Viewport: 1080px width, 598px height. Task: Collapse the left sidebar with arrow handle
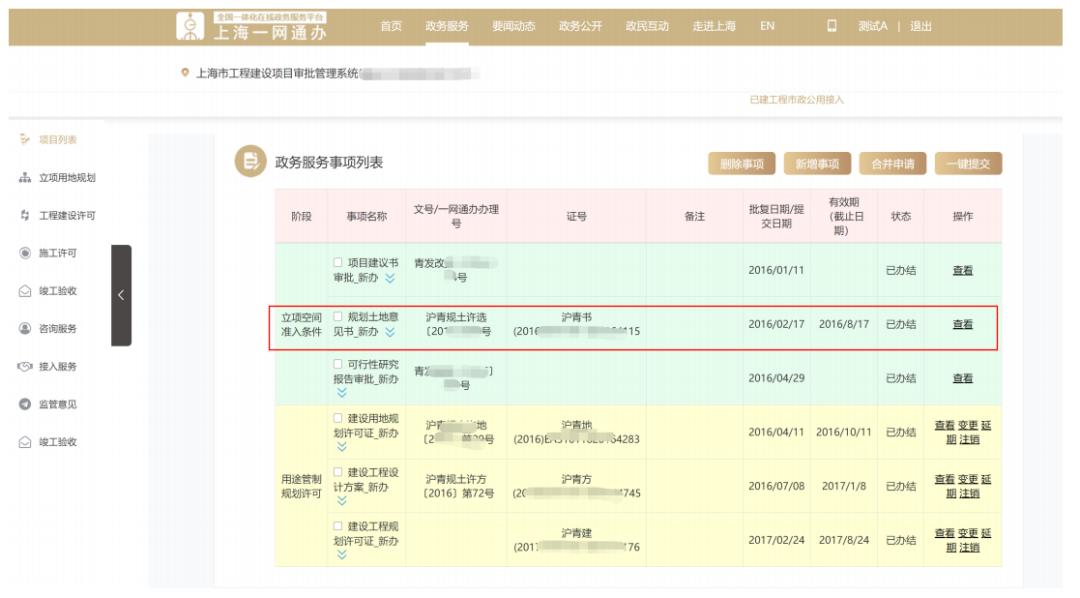(x=121, y=295)
